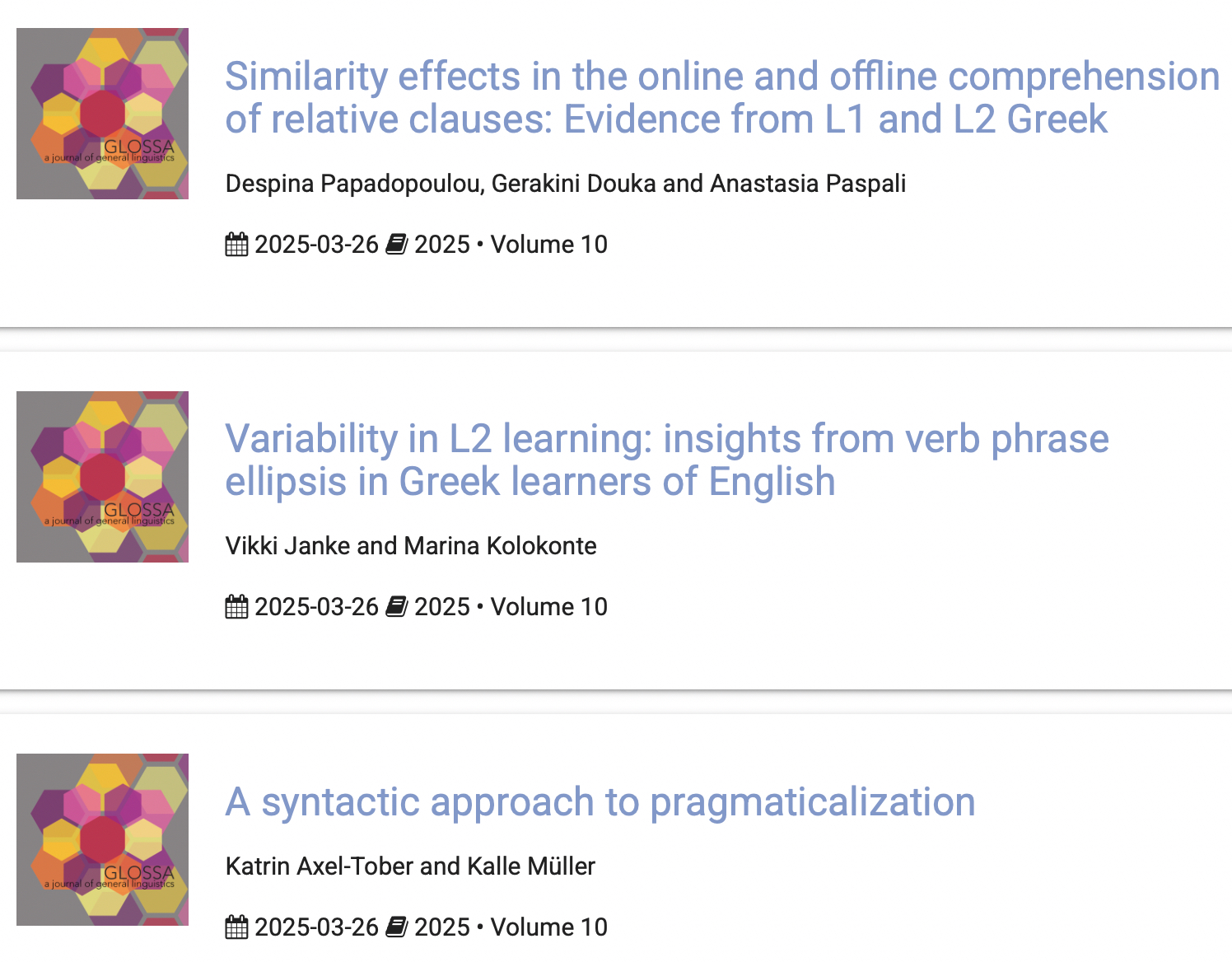The image size is (1232, 962).
Task: Click the 2025-03-26 date of the Similarity effects article
Action: pyautogui.click(x=316, y=245)
